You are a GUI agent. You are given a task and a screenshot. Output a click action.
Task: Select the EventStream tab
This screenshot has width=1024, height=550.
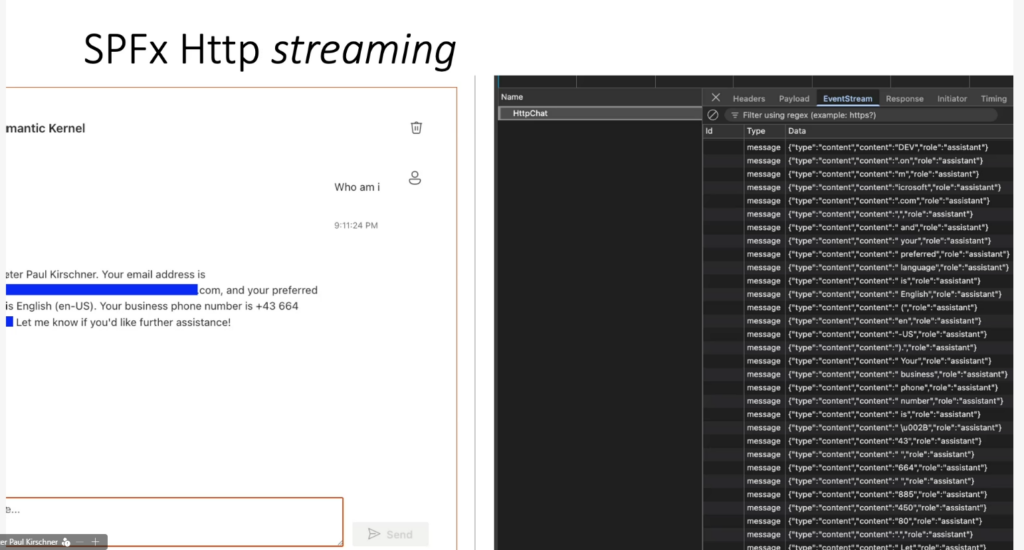[x=847, y=99]
